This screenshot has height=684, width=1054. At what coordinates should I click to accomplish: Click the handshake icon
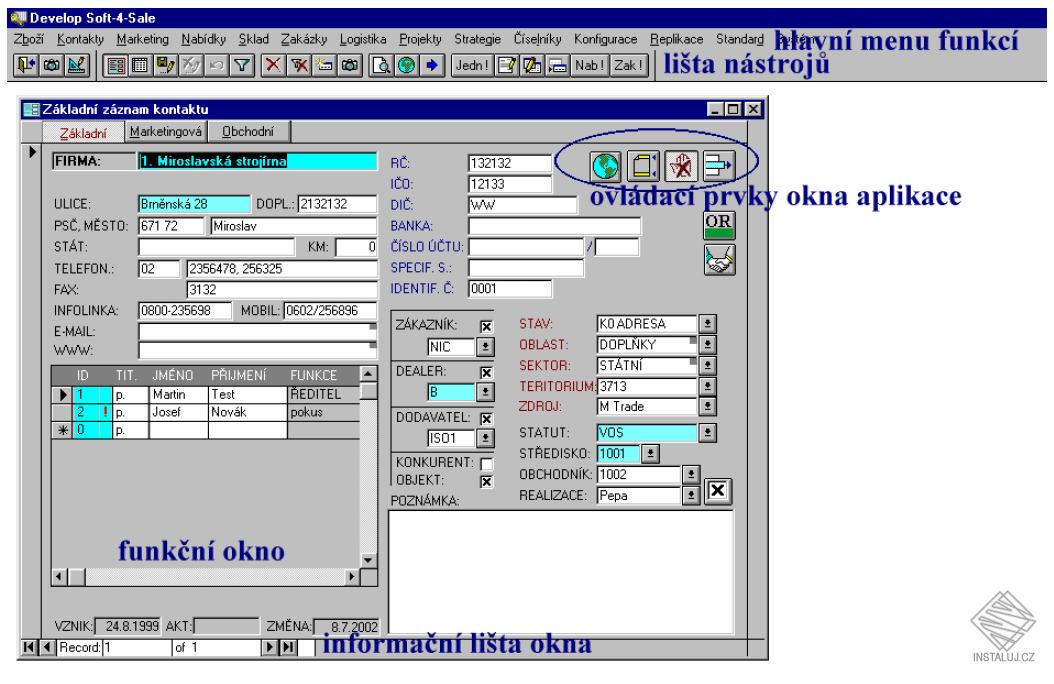pyautogui.click(x=719, y=260)
